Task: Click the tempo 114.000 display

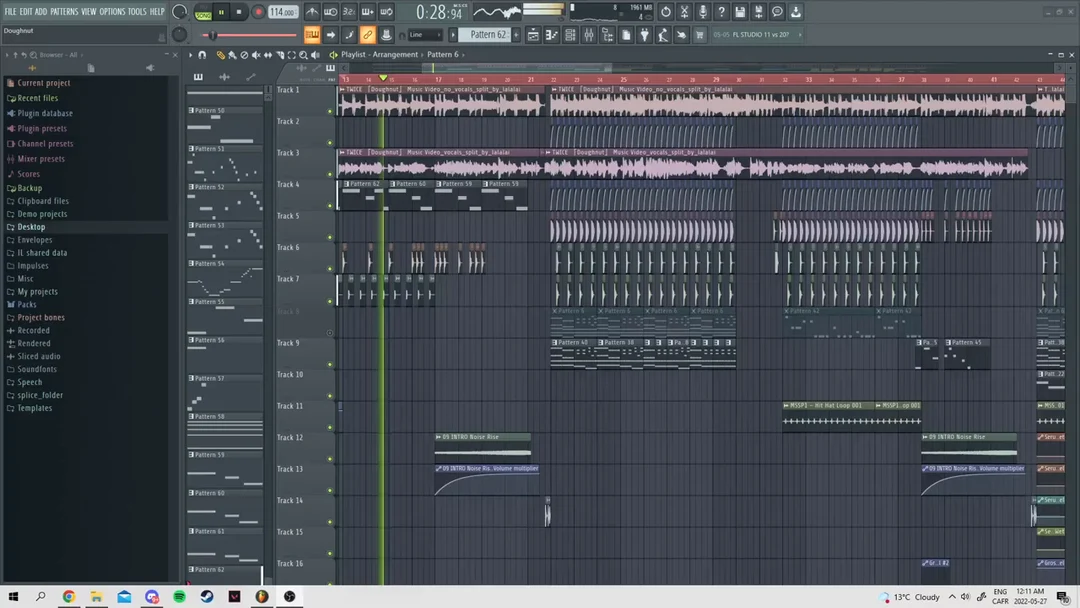Action: coord(282,12)
